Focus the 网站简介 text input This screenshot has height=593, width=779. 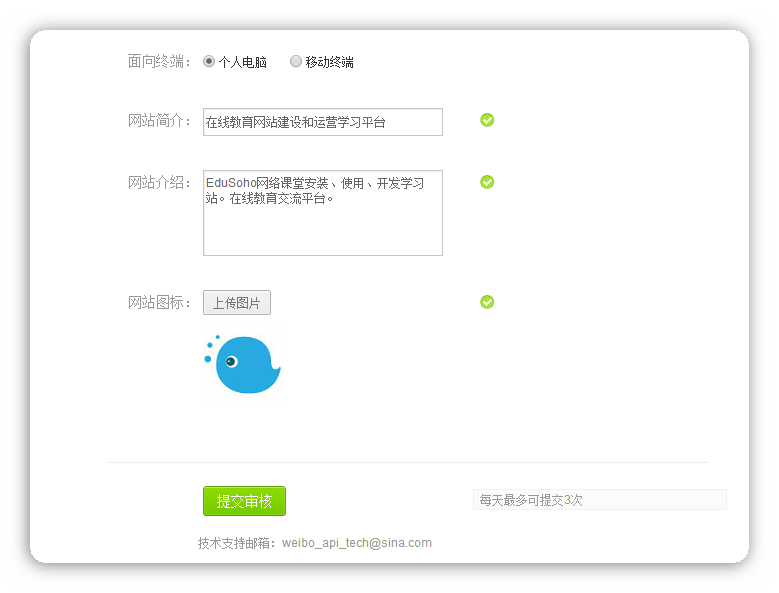coord(322,122)
